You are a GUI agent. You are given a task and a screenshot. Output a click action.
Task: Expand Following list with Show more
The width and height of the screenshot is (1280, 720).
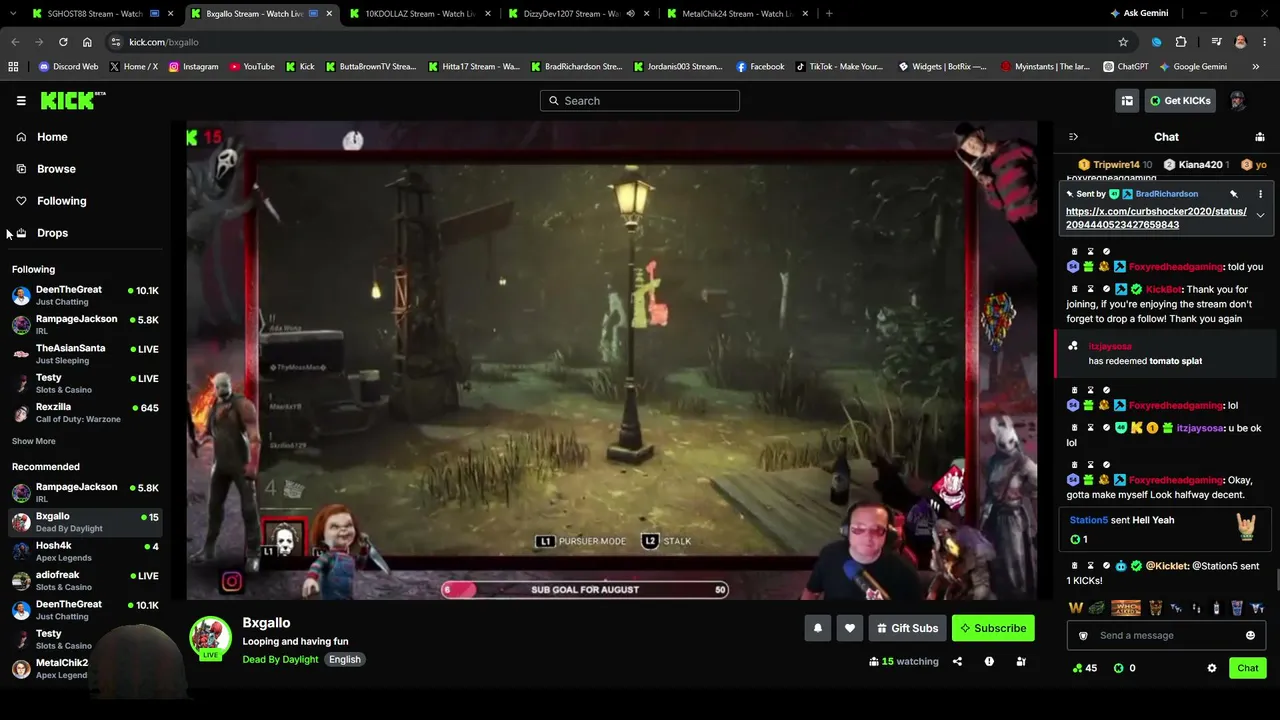coord(34,441)
